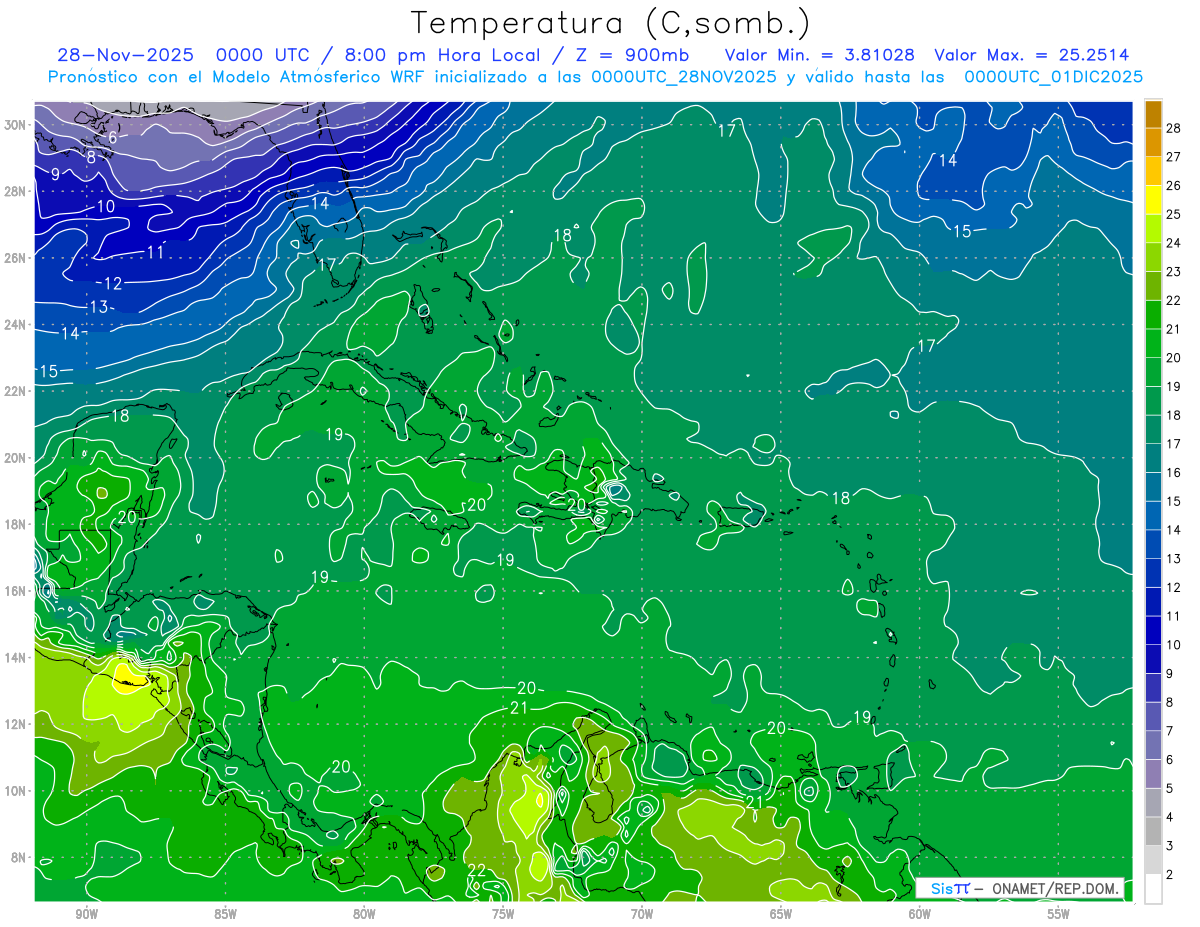Click the color legend value 25
Viewport: 1200px width, 927px height.
tap(1174, 214)
